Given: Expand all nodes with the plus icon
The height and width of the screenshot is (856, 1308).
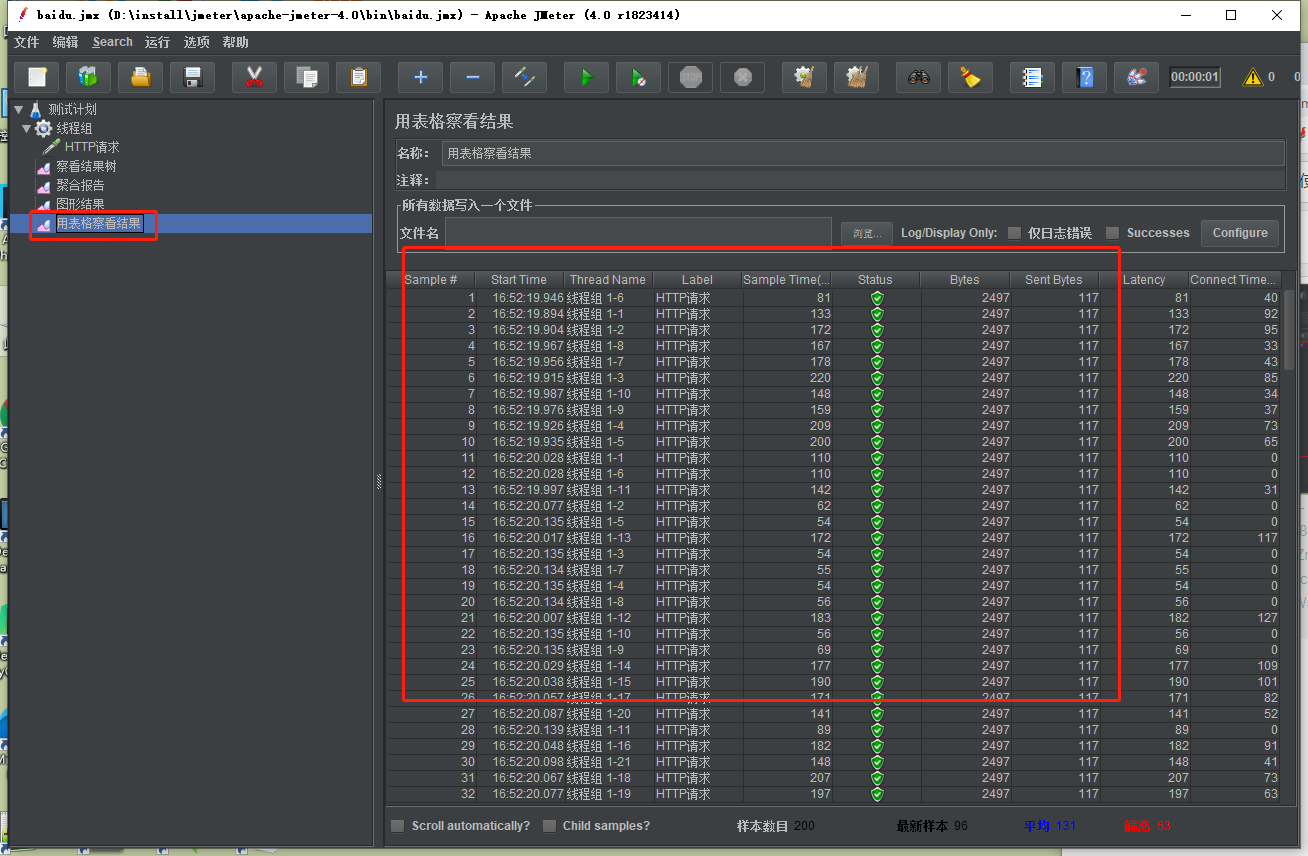Looking at the screenshot, I should click(x=420, y=77).
